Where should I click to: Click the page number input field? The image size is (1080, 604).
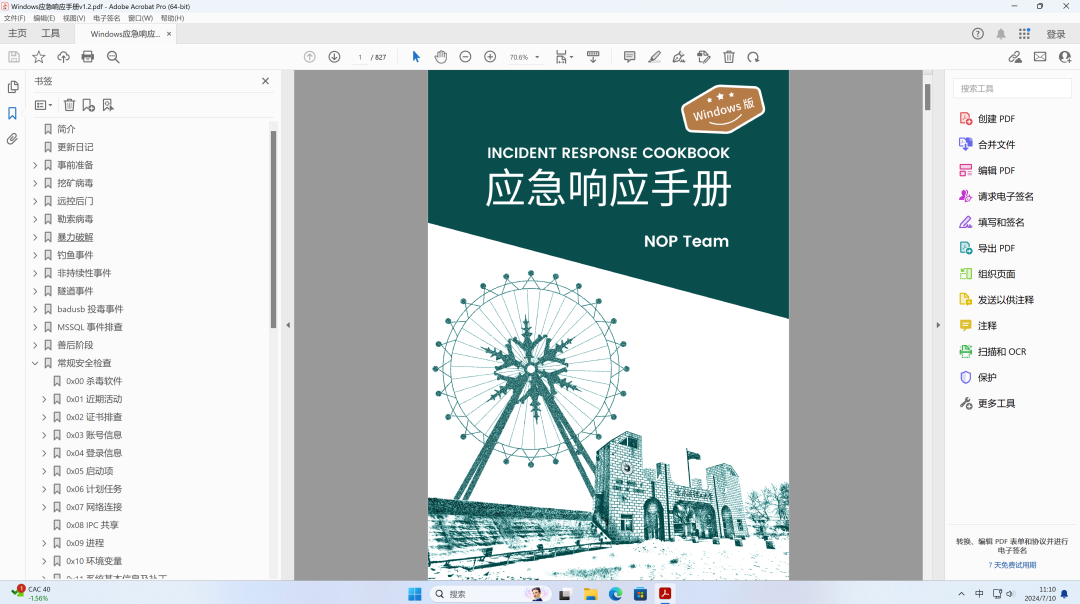[x=359, y=57]
